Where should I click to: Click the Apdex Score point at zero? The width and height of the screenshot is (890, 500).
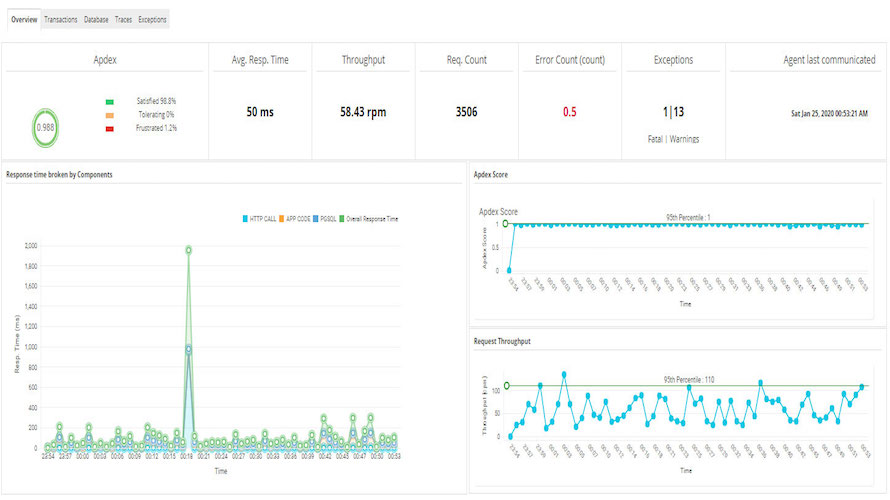point(511,270)
